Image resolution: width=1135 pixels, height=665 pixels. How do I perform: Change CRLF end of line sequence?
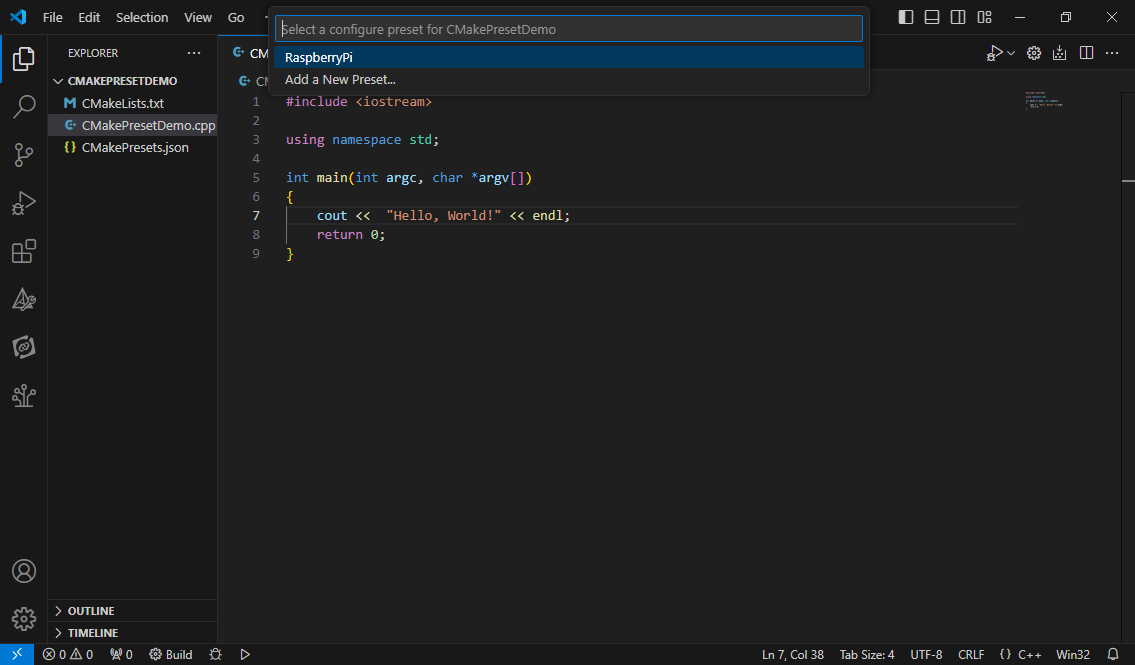(971, 654)
